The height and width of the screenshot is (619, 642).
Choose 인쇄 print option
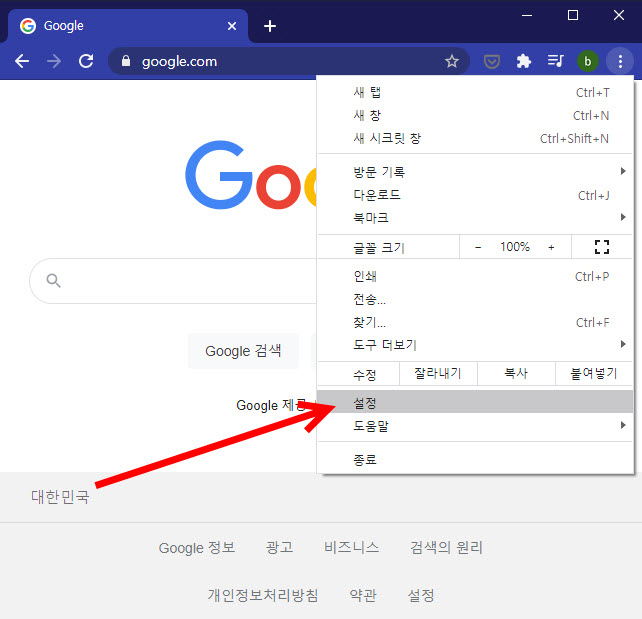[x=475, y=276]
